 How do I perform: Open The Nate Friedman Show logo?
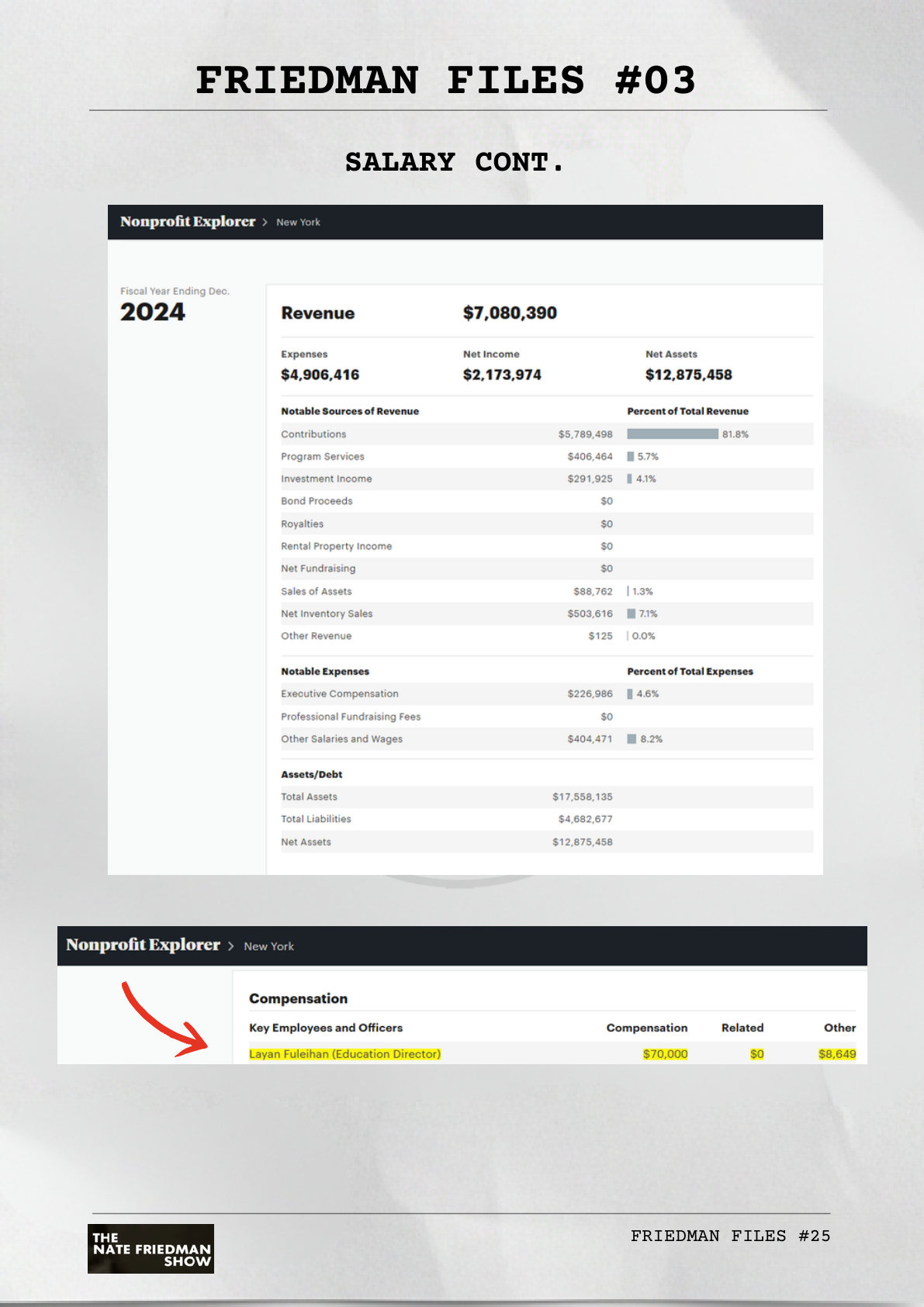coord(151,1249)
